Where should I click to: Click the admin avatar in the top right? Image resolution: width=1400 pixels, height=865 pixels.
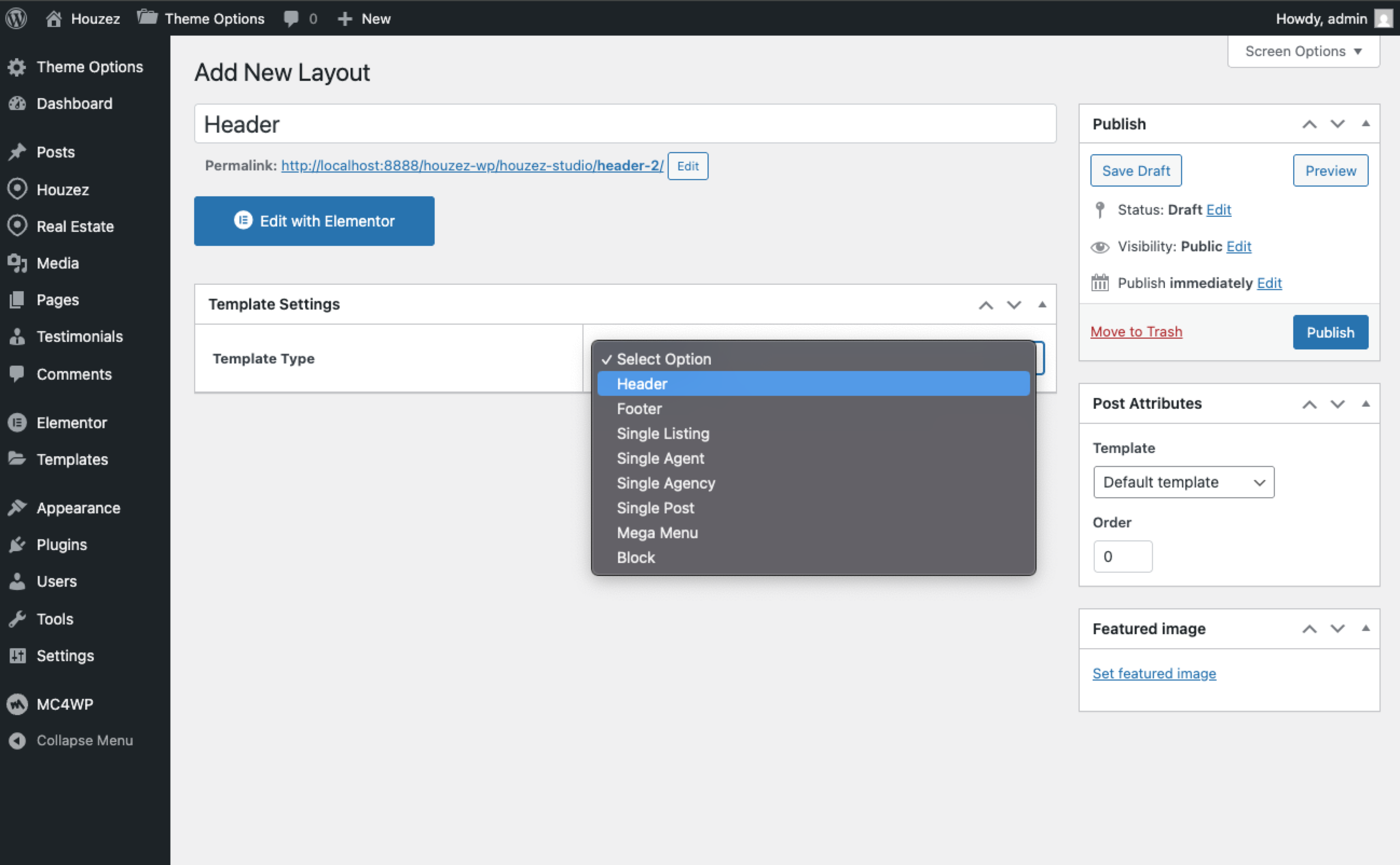pos(1383,18)
